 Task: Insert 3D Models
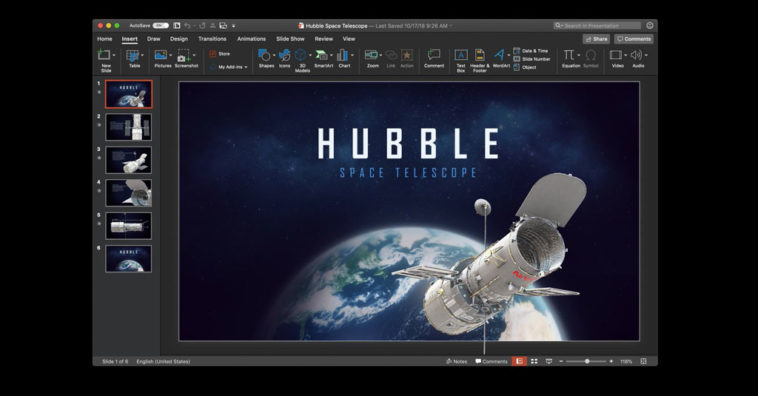[301, 60]
